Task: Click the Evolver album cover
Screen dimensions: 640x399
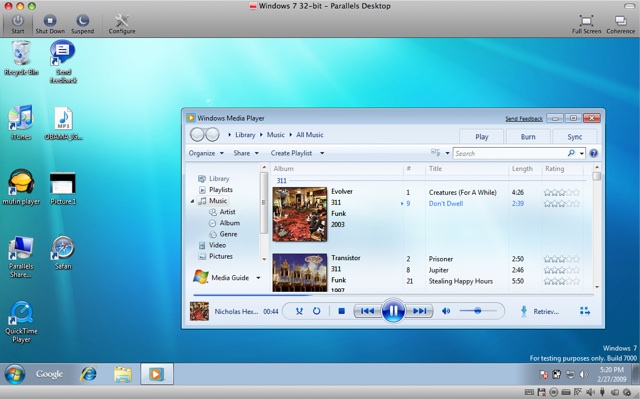Action: [x=300, y=214]
